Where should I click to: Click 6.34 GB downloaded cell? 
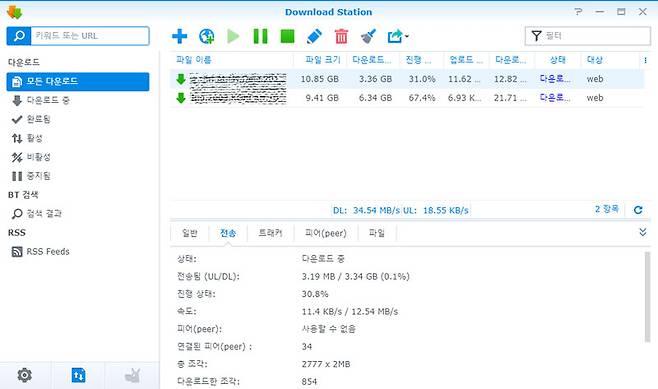coord(375,98)
